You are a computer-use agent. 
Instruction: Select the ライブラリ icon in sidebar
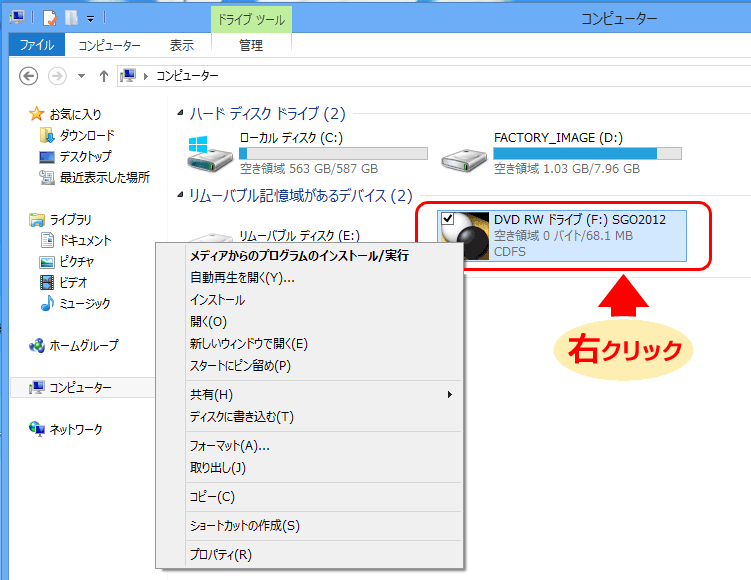tap(36, 220)
